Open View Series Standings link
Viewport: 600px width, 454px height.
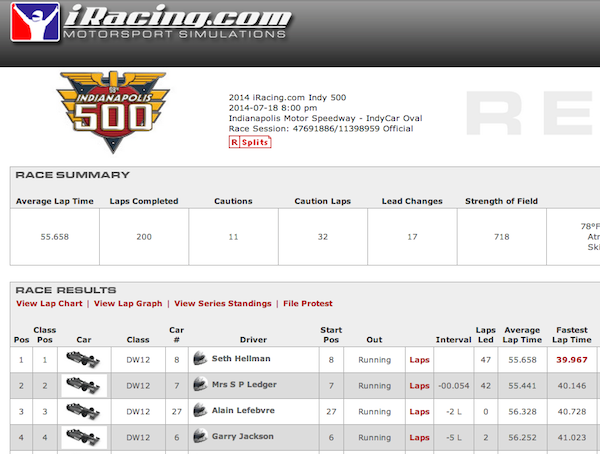point(223,304)
